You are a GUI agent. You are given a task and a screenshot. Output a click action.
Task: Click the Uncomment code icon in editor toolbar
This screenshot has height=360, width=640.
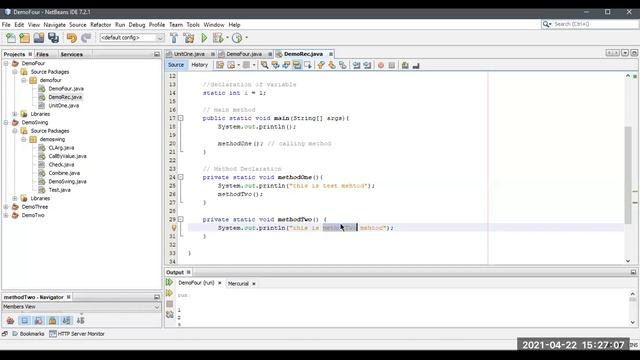tap(416, 65)
